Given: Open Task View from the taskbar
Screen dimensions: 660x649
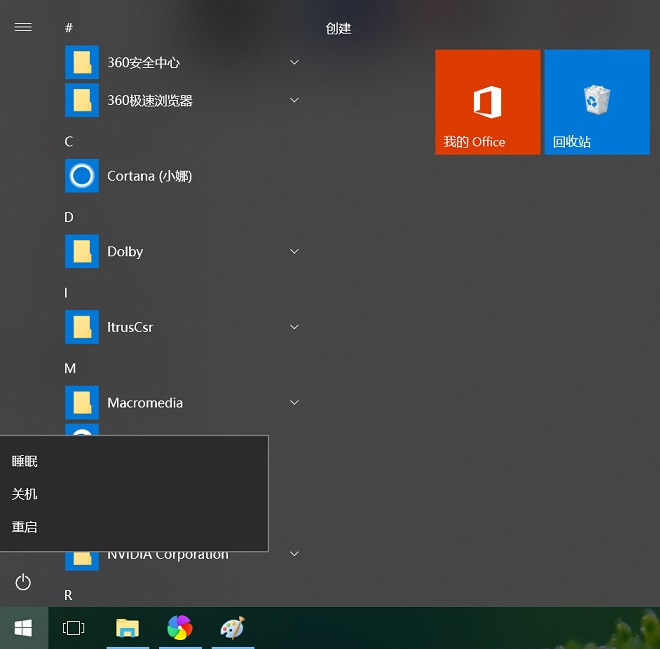Looking at the screenshot, I should (73, 628).
